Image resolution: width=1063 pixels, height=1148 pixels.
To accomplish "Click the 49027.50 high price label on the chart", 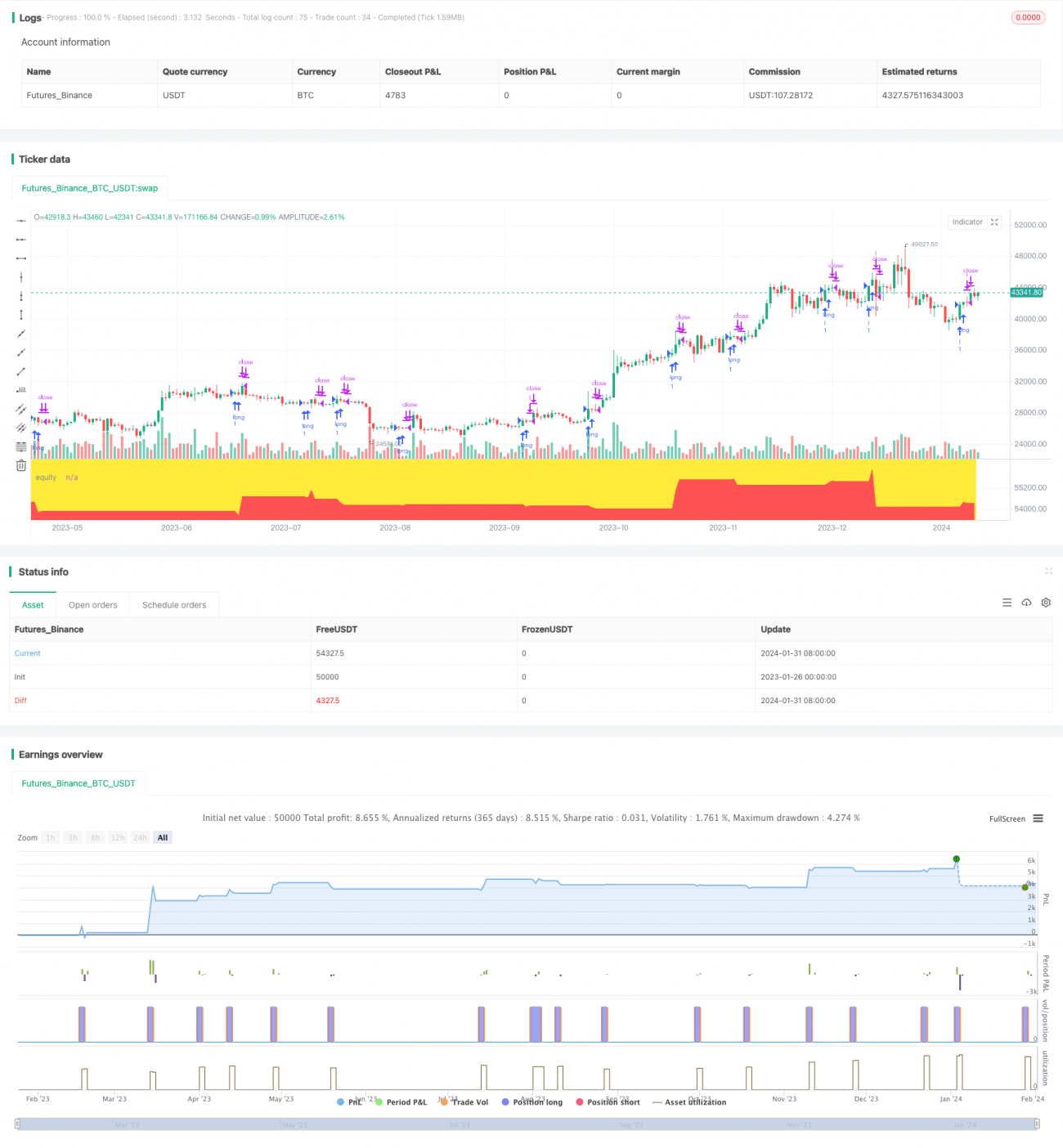I will pos(924,244).
